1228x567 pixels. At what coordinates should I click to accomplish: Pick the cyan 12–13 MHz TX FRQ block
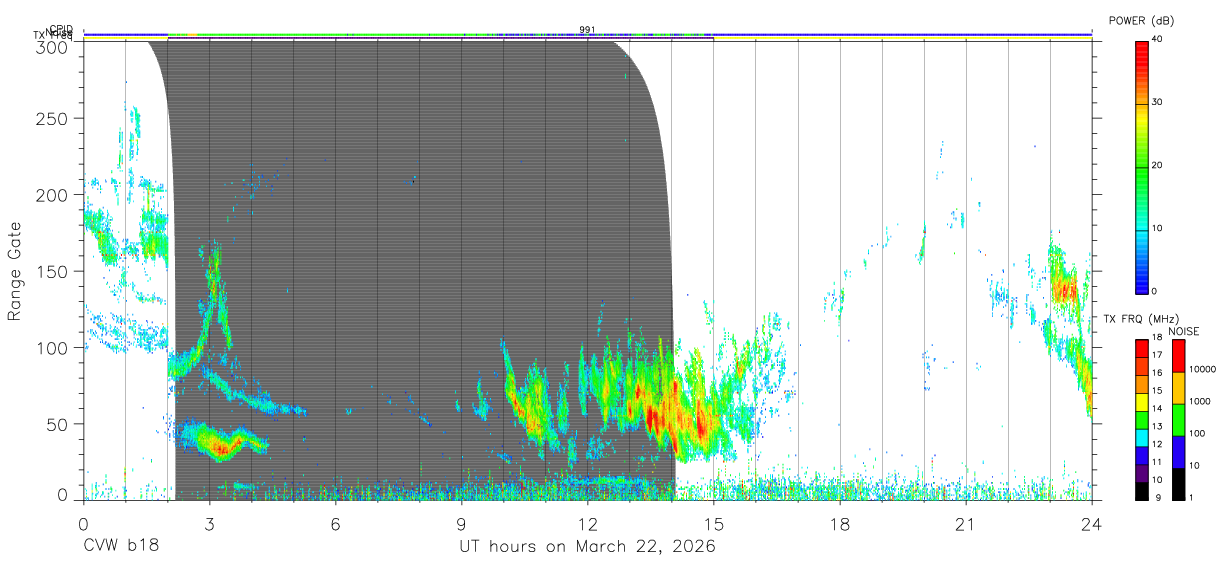pos(1142,437)
